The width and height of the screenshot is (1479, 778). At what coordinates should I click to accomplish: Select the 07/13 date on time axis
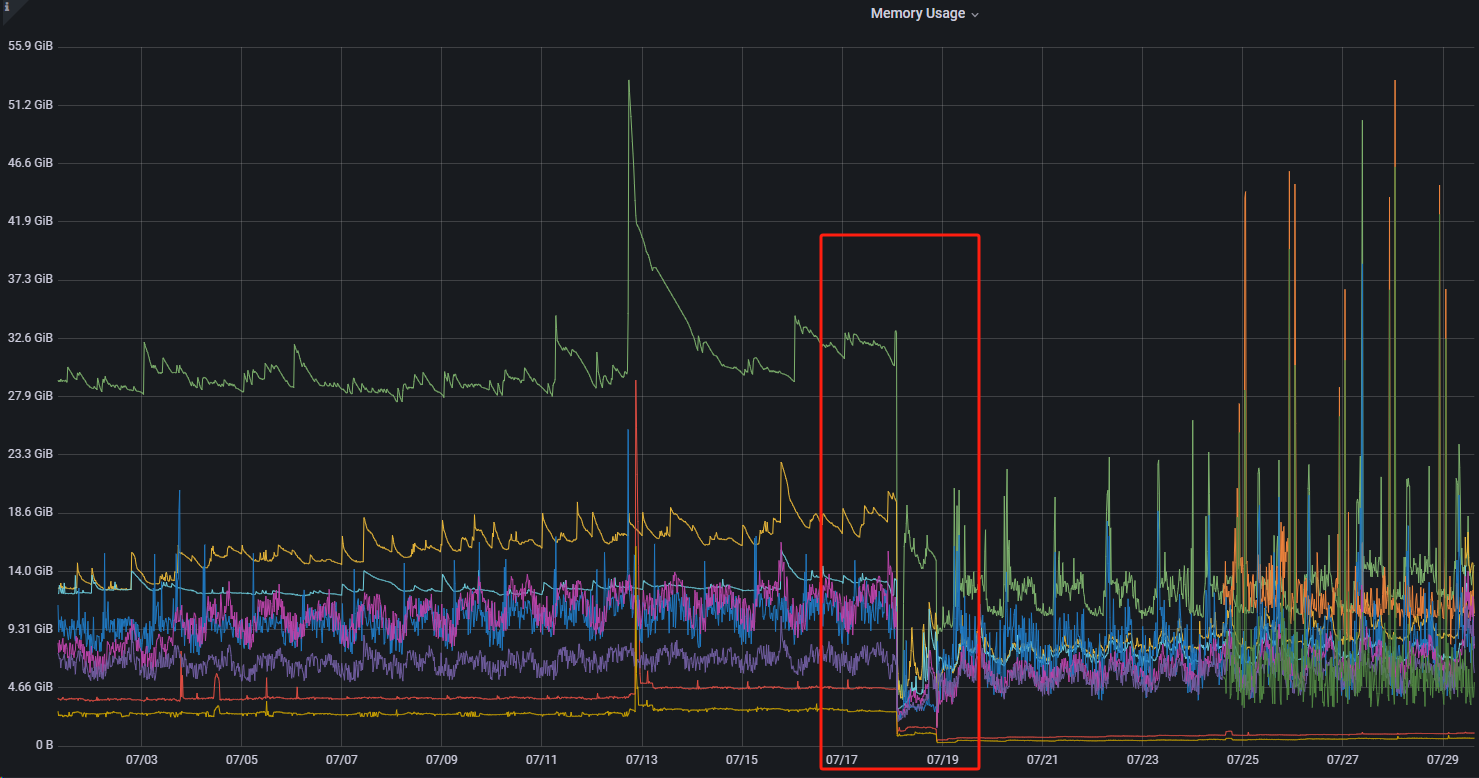click(x=642, y=760)
